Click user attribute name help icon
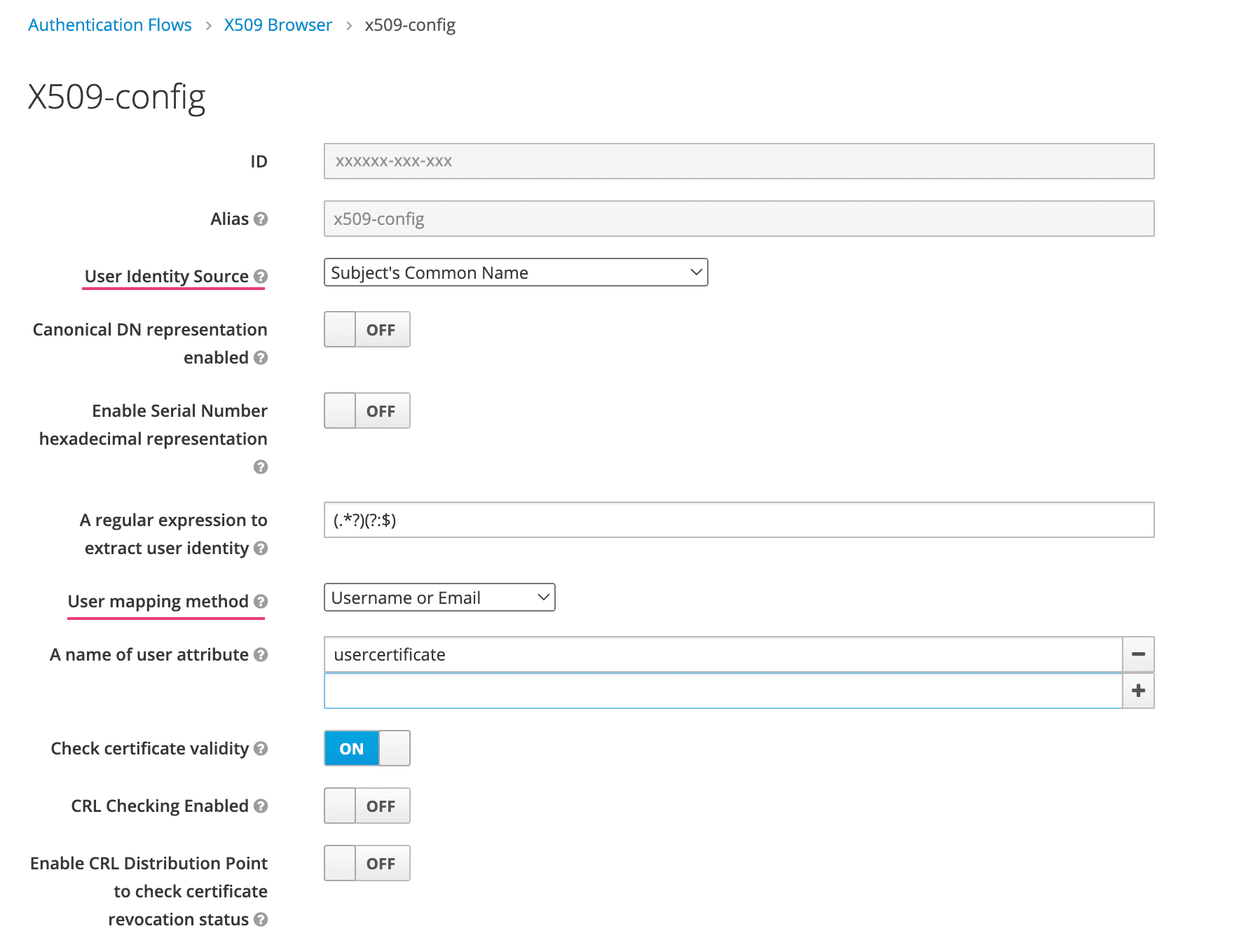The width and height of the screenshot is (1239, 952). click(261, 655)
